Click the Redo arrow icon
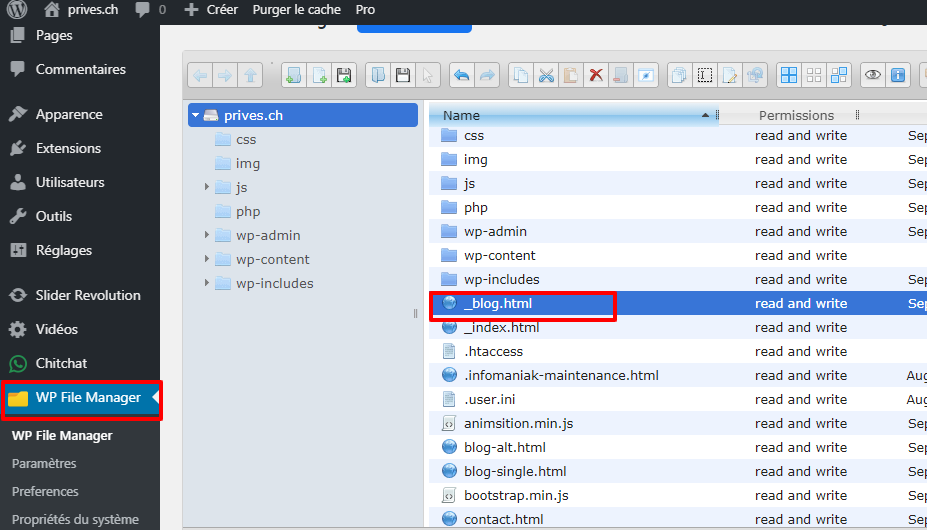The height and width of the screenshot is (530, 927). pos(487,75)
